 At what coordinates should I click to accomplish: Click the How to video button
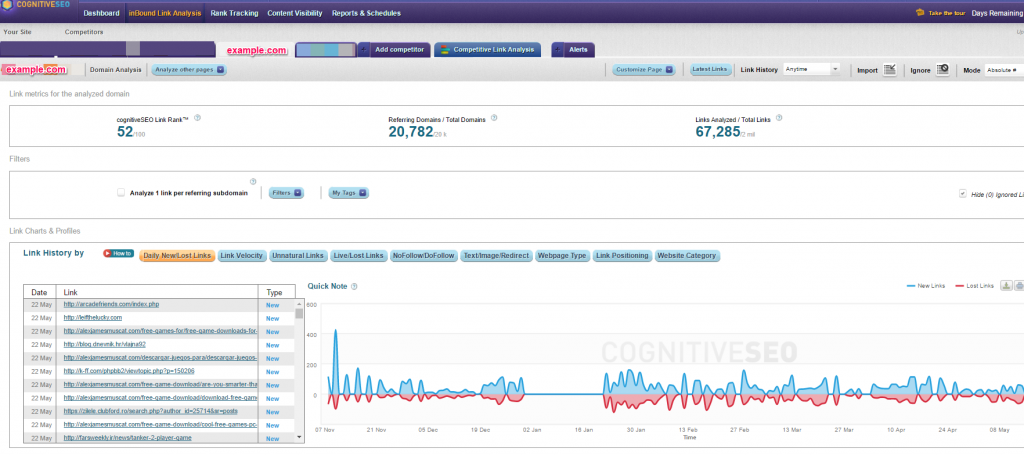(119, 254)
